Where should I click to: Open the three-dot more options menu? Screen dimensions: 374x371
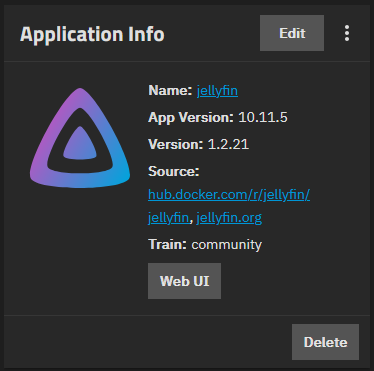point(347,33)
